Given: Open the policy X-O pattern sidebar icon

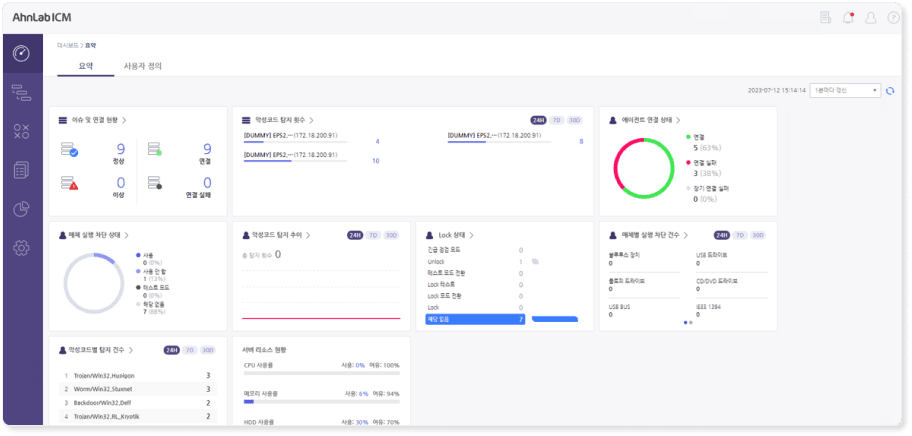Looking at the screenshot, I should [x=22, y=131].
